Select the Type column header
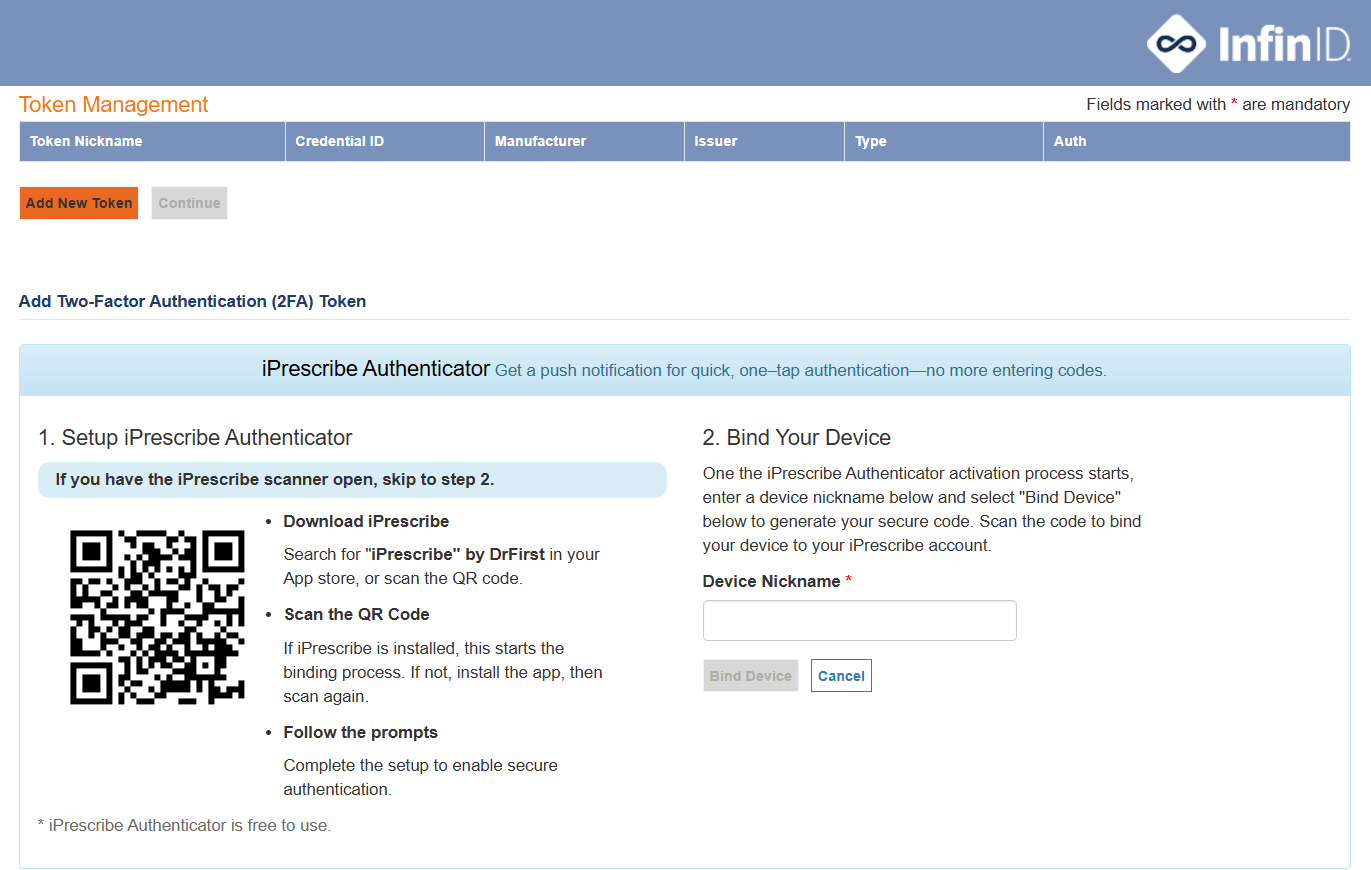The height and width of the screenshot is (870, 1371). 870,141
